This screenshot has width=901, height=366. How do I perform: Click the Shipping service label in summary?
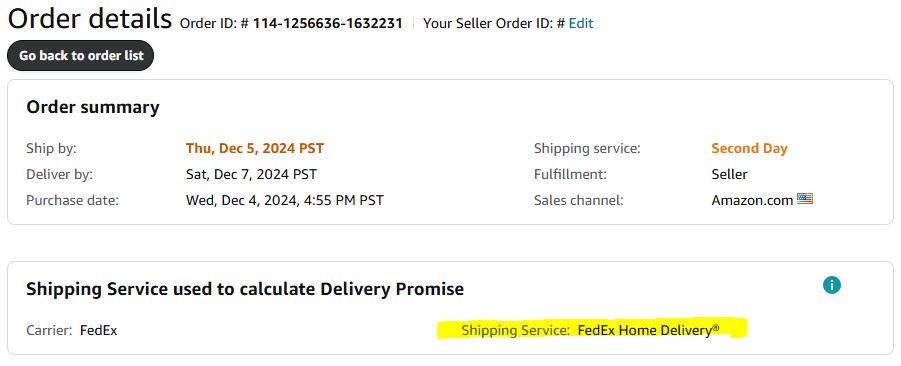(x=587, y=148)
